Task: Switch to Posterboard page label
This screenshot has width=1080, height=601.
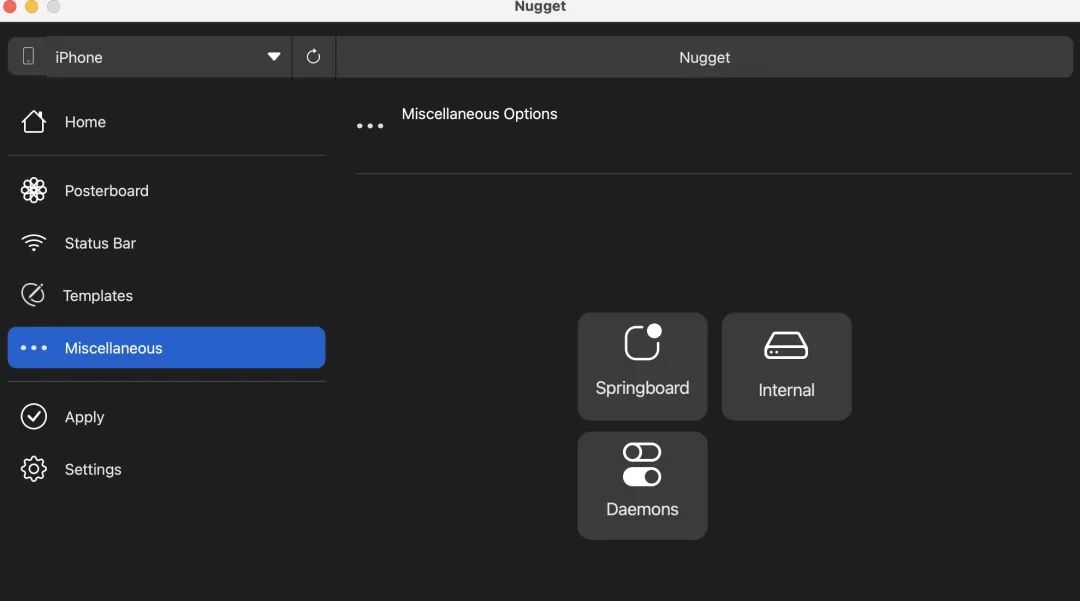Action: click(107, 191)
